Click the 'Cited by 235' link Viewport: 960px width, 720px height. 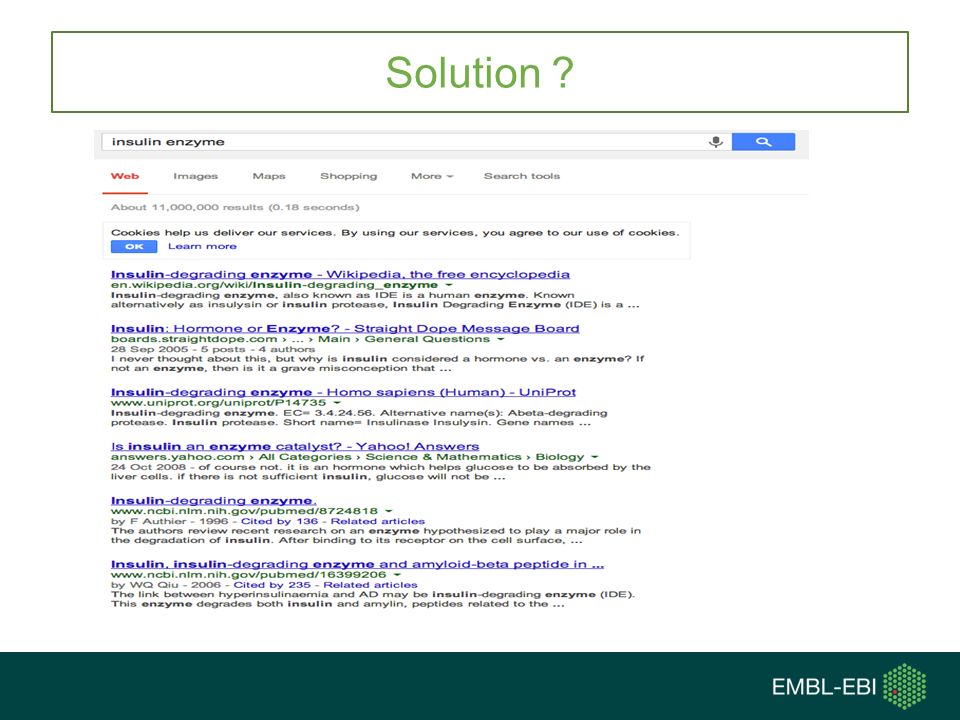[272, 585]
